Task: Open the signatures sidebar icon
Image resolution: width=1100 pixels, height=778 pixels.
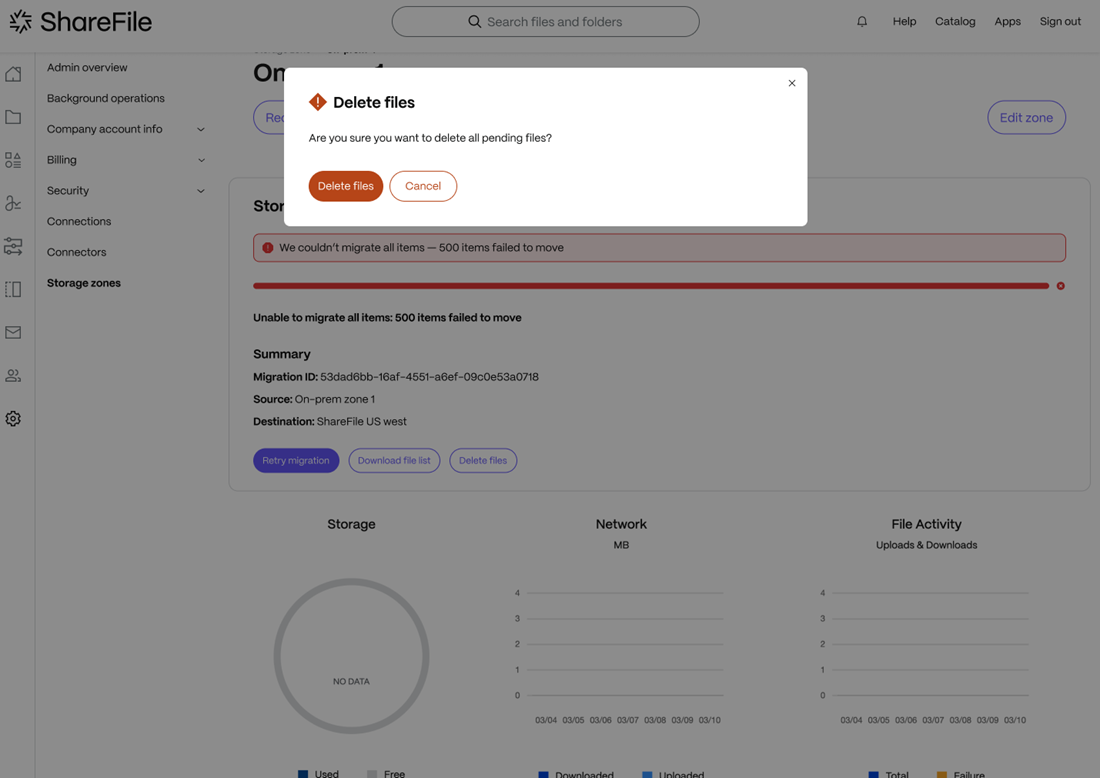Action: pyautogui.click(x=13, y=203)
